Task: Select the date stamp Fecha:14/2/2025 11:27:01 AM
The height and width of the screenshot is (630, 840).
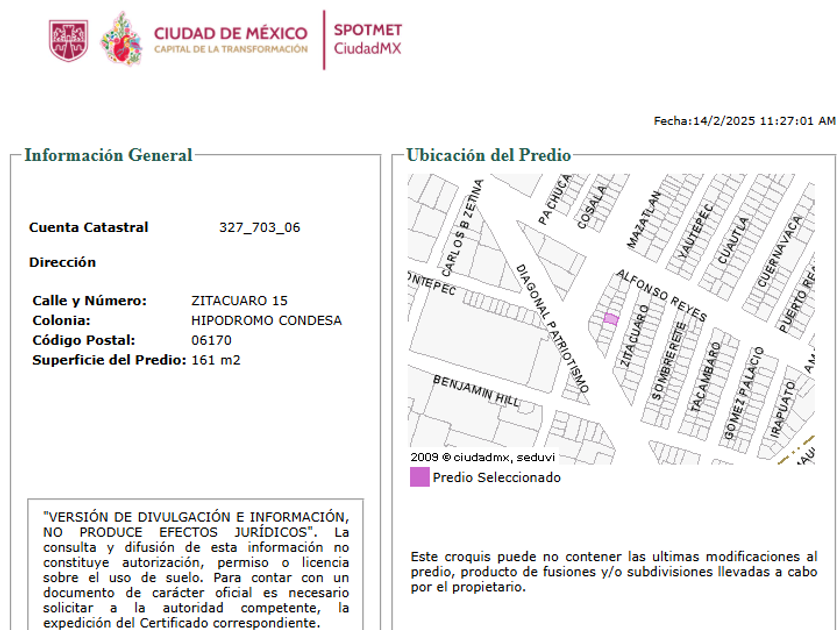Action: (744, 121)
